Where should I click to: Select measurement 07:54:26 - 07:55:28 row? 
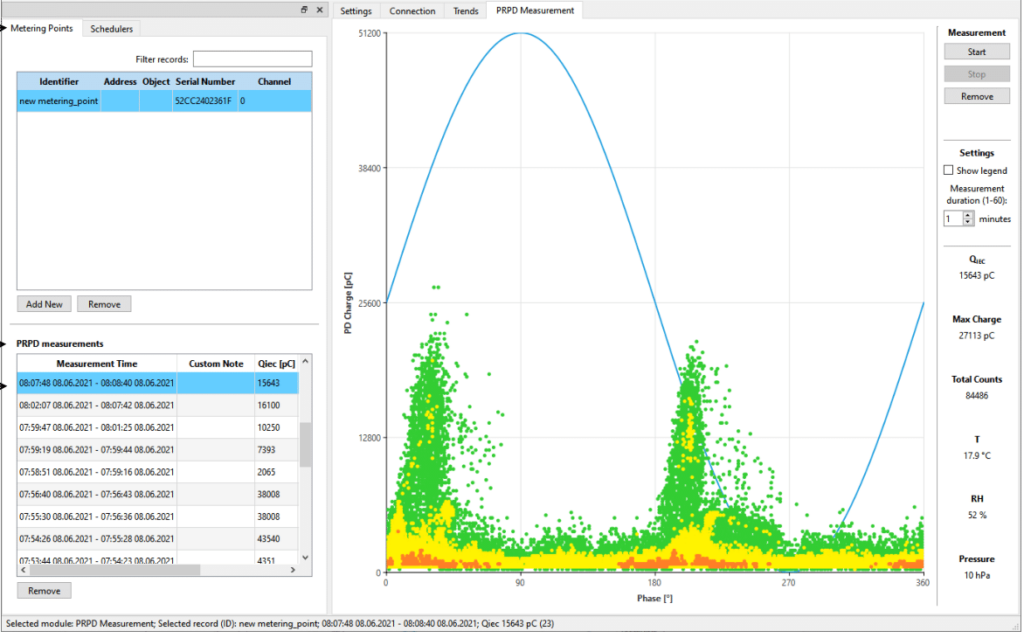pos(158,539)
